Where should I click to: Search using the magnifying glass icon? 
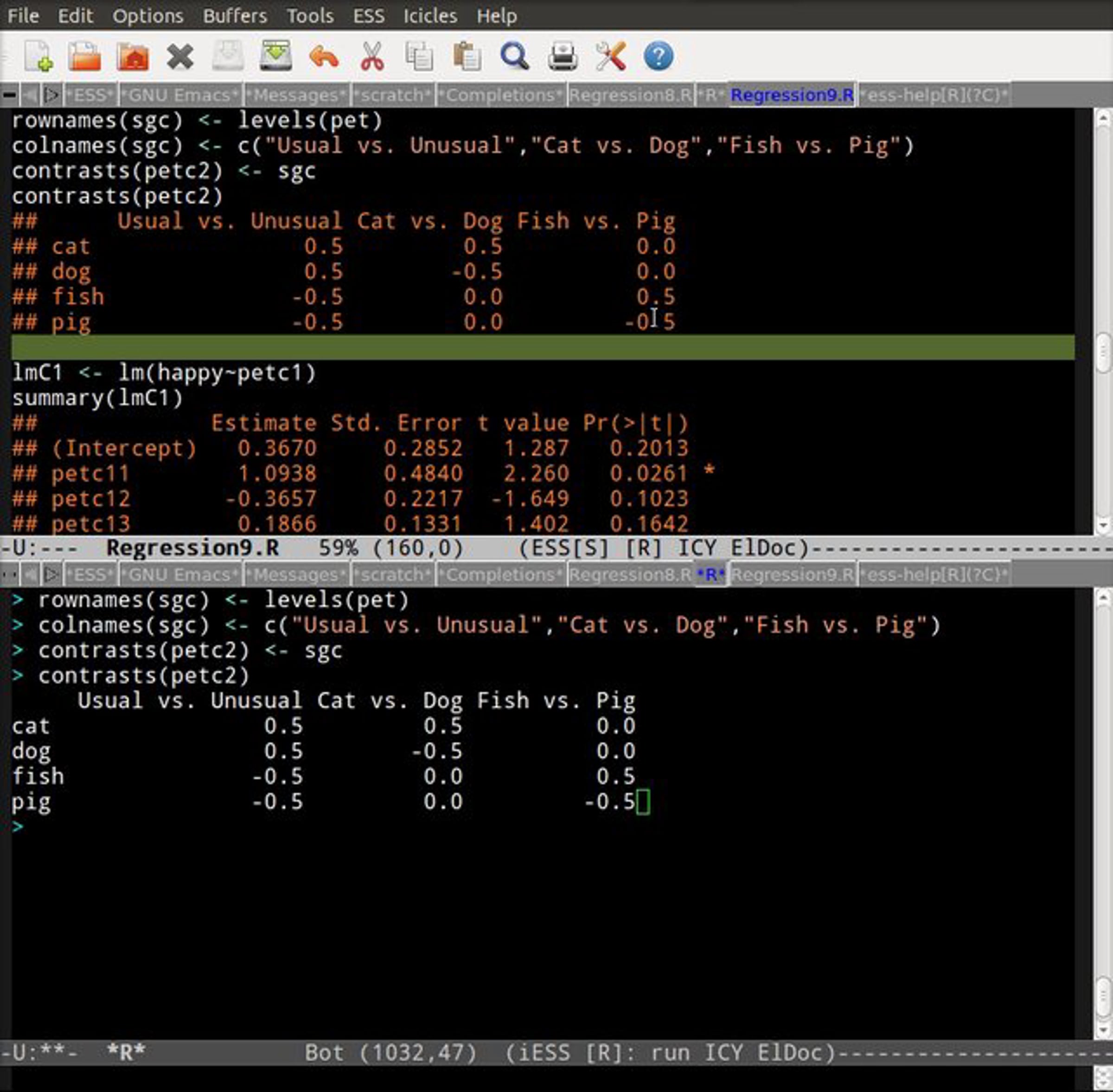pyautogui.click(x=515, y=56)
